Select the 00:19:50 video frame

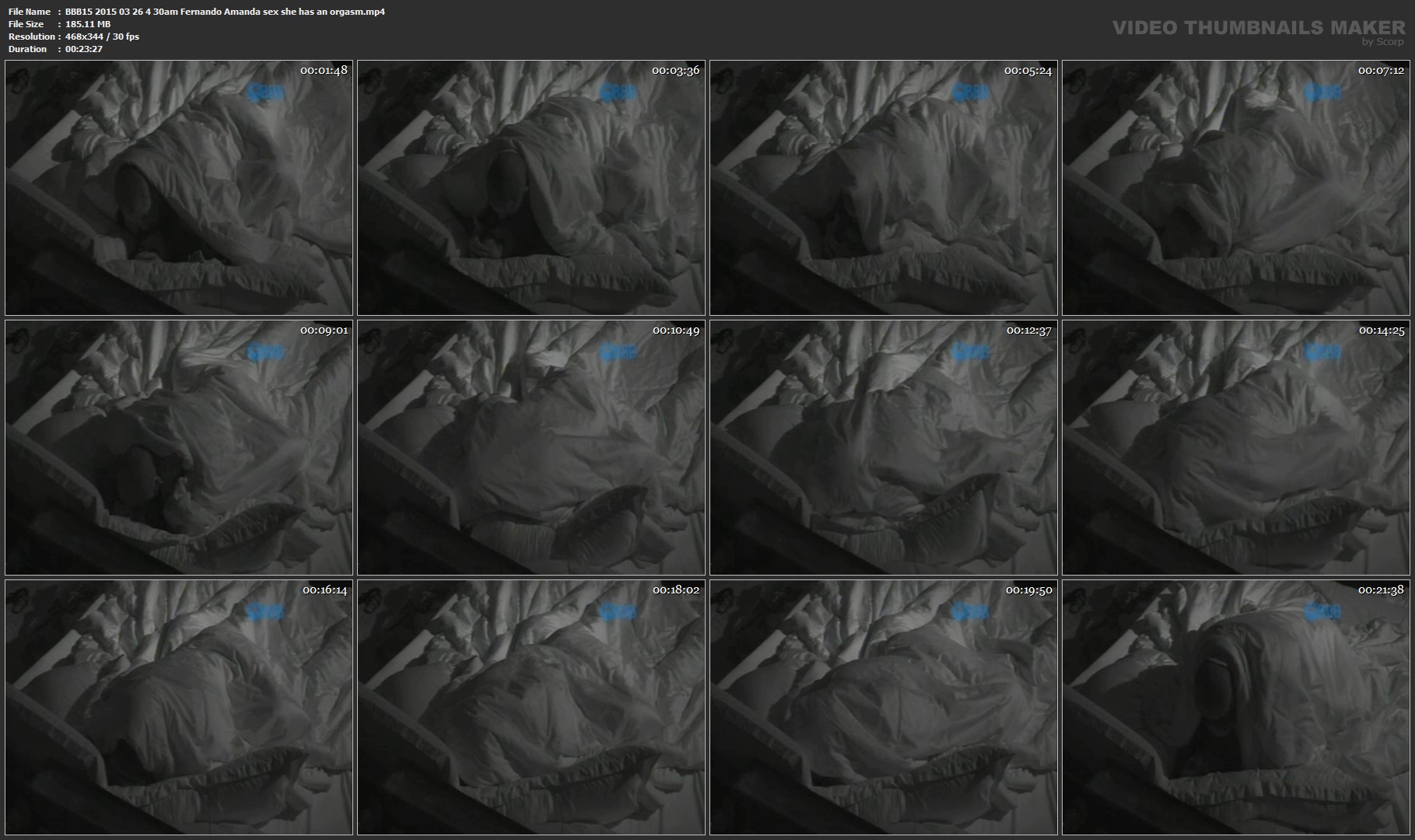point(884,707)
